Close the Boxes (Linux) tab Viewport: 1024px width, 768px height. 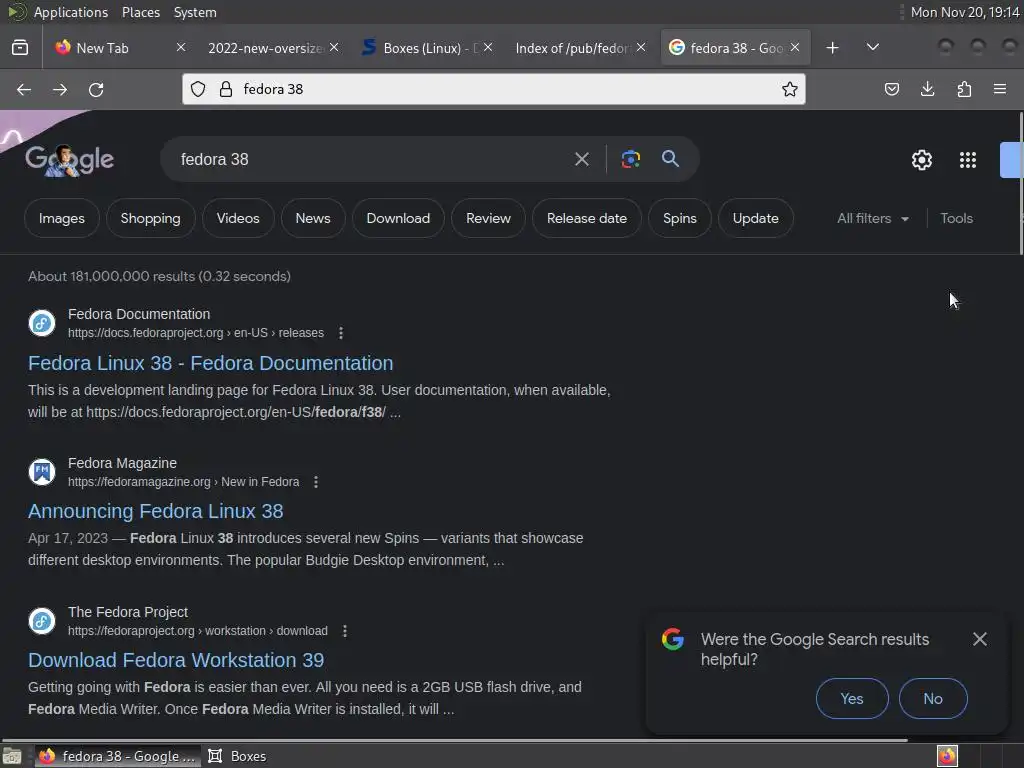pyautogui.click(x=488, y=48)
